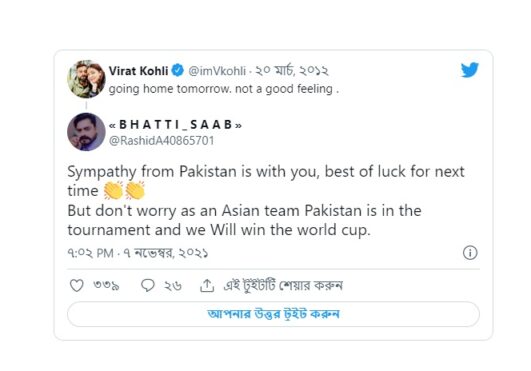Open tweet info circle icon
This screenshot has width=531, height=371.
click(470, 253)
